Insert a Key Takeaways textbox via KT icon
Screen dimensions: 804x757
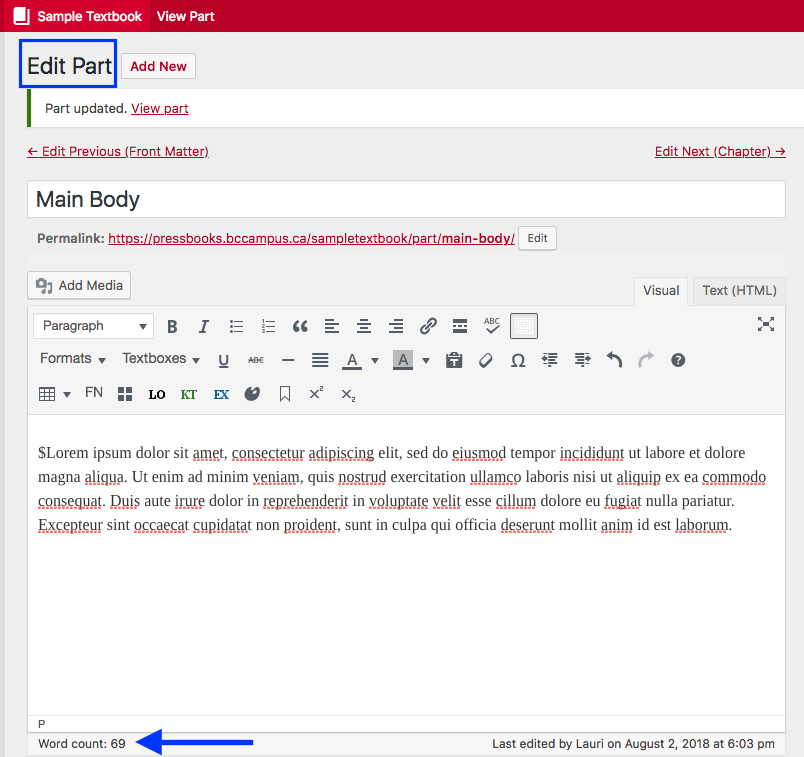(x=189, y=393)
